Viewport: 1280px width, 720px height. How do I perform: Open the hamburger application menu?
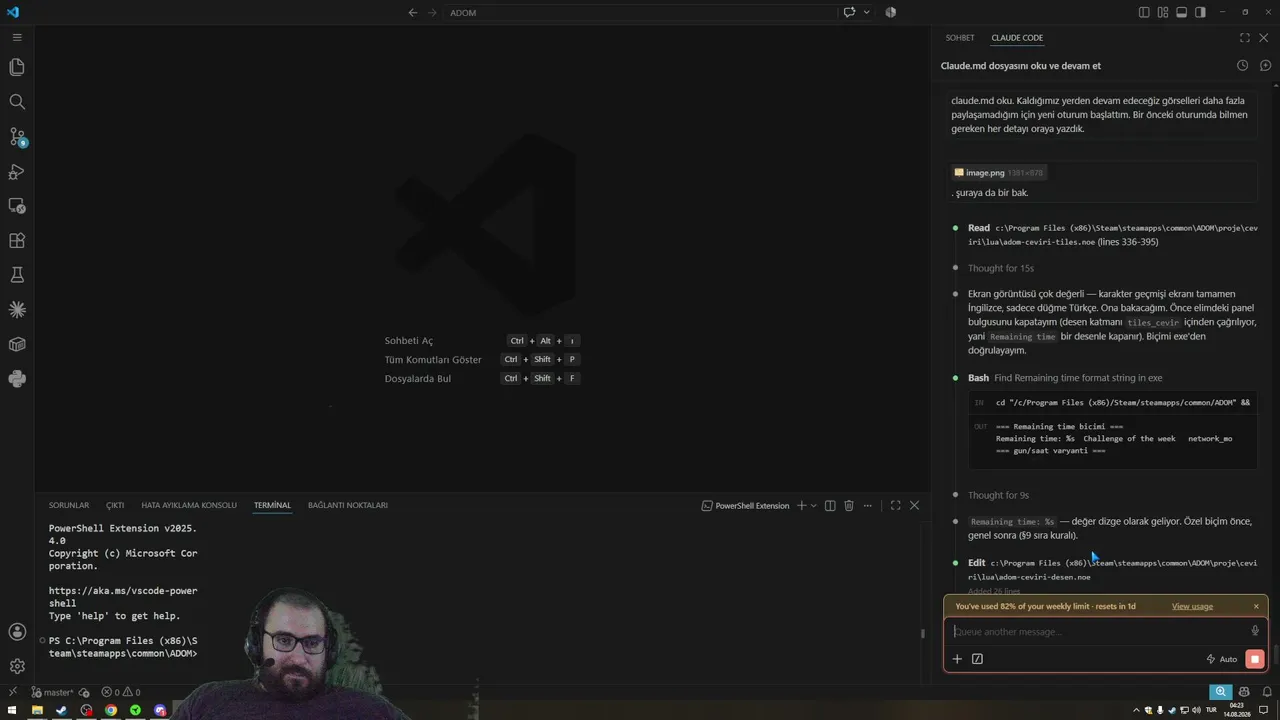pyautogui.click(x=17, y=37)
